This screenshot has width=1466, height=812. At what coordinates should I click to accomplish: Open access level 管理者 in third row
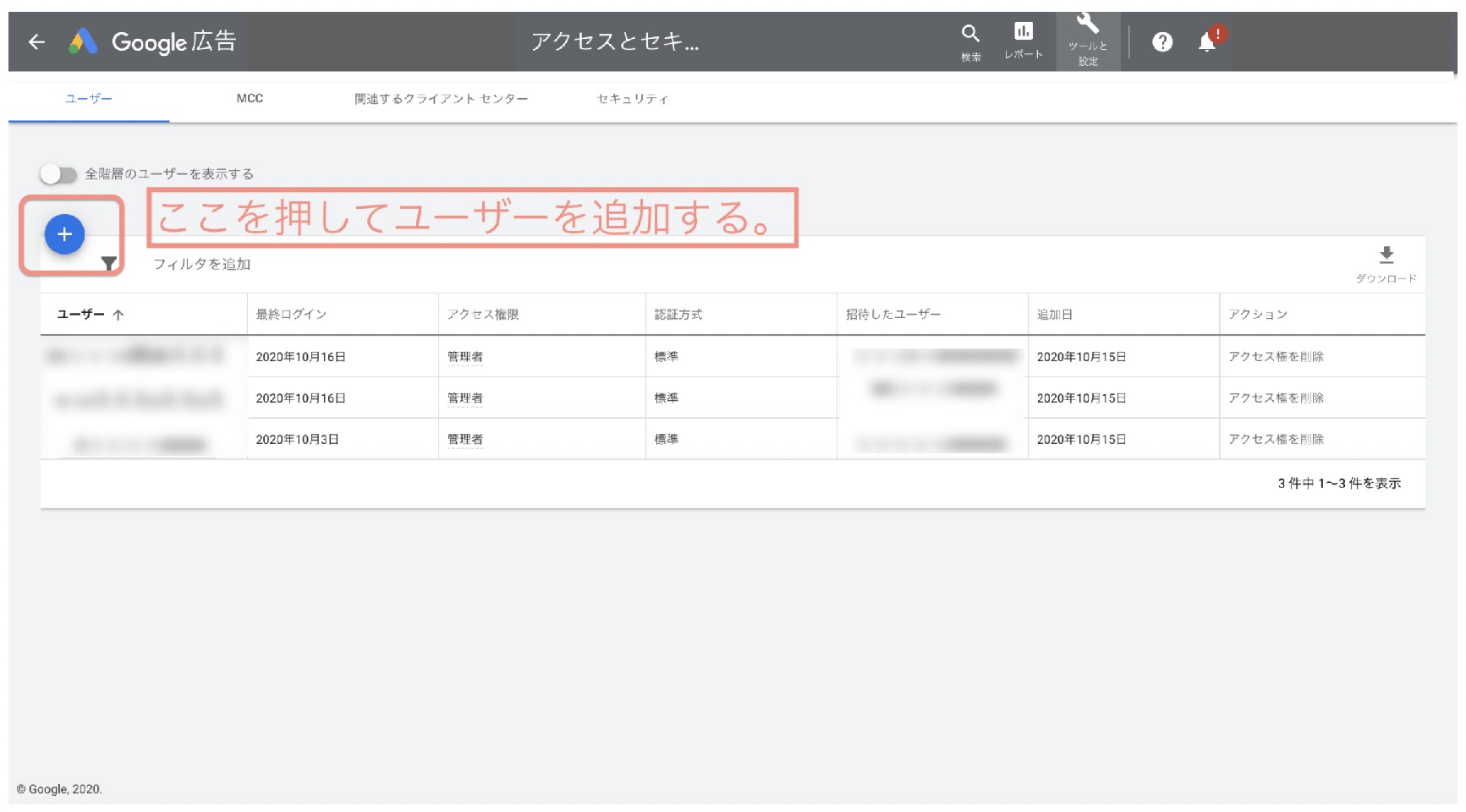464,440
